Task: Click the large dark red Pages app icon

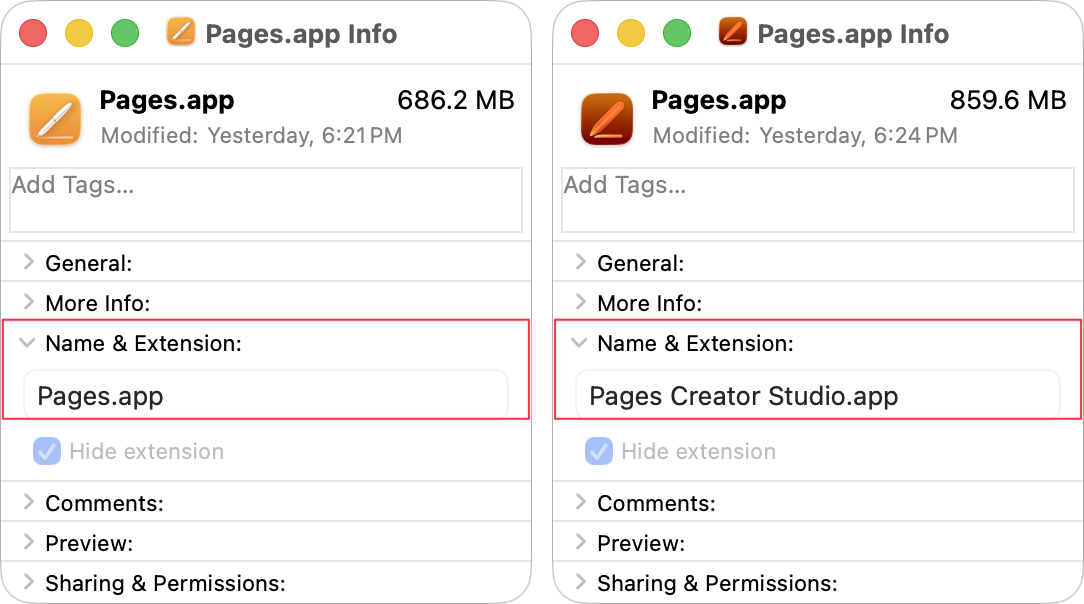Action: point(607,119)
